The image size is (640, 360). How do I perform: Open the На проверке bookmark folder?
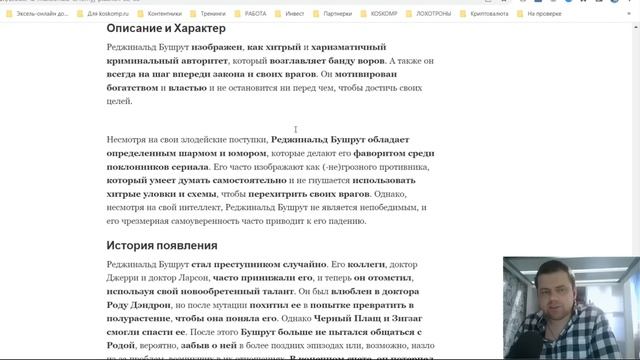click(540, 14)
